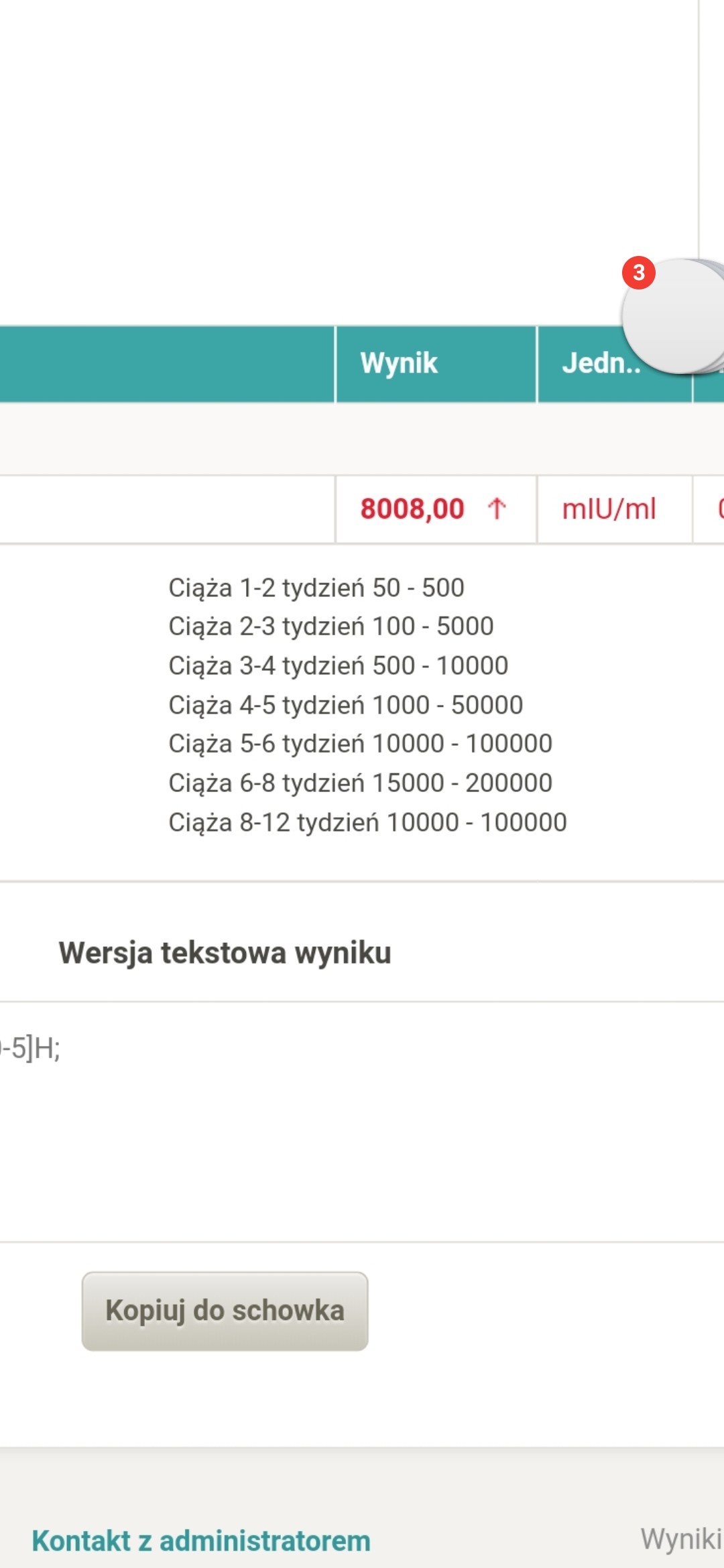Tap the Wyniki text in the footer
The height and width of the screenshot is (1568, 724).
[680, 1539]
